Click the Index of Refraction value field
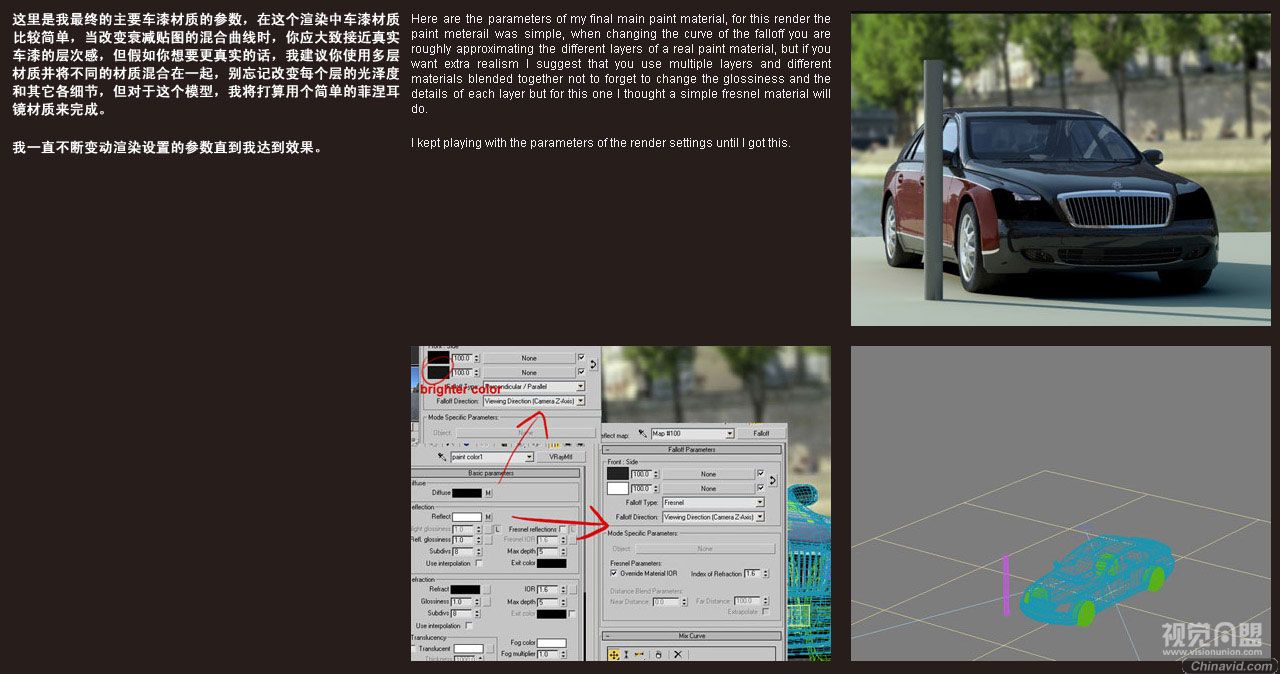 coord(751,573)
